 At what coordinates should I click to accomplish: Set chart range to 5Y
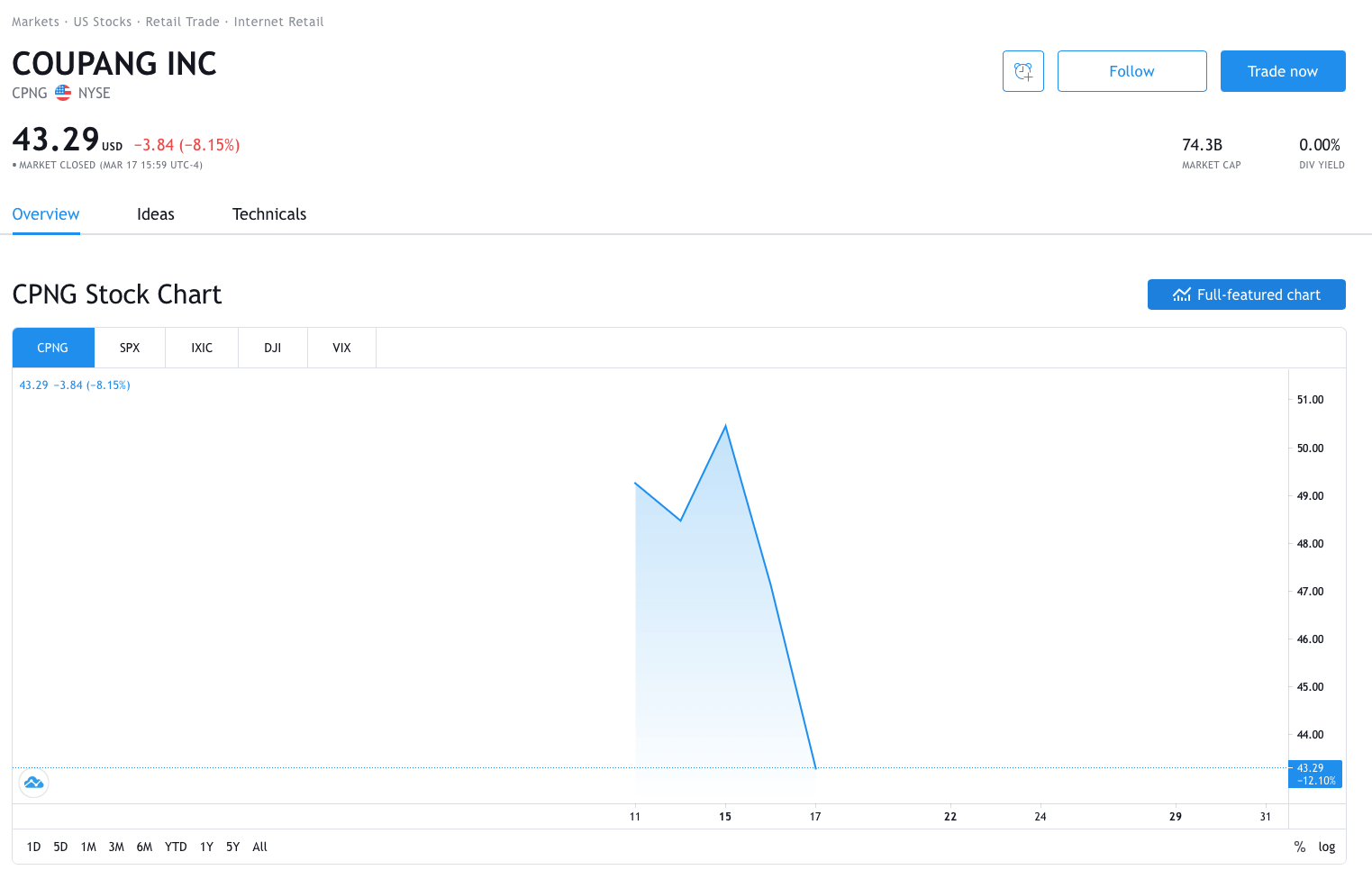(232, 847)
